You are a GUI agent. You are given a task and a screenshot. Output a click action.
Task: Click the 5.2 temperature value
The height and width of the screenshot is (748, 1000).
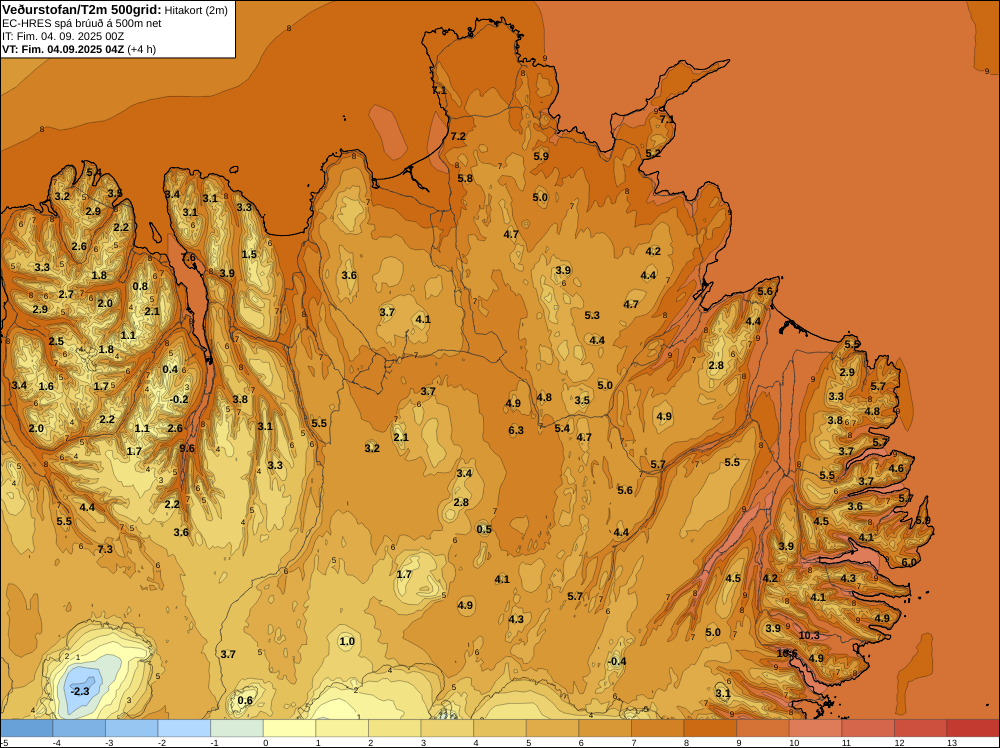[653, 154]
